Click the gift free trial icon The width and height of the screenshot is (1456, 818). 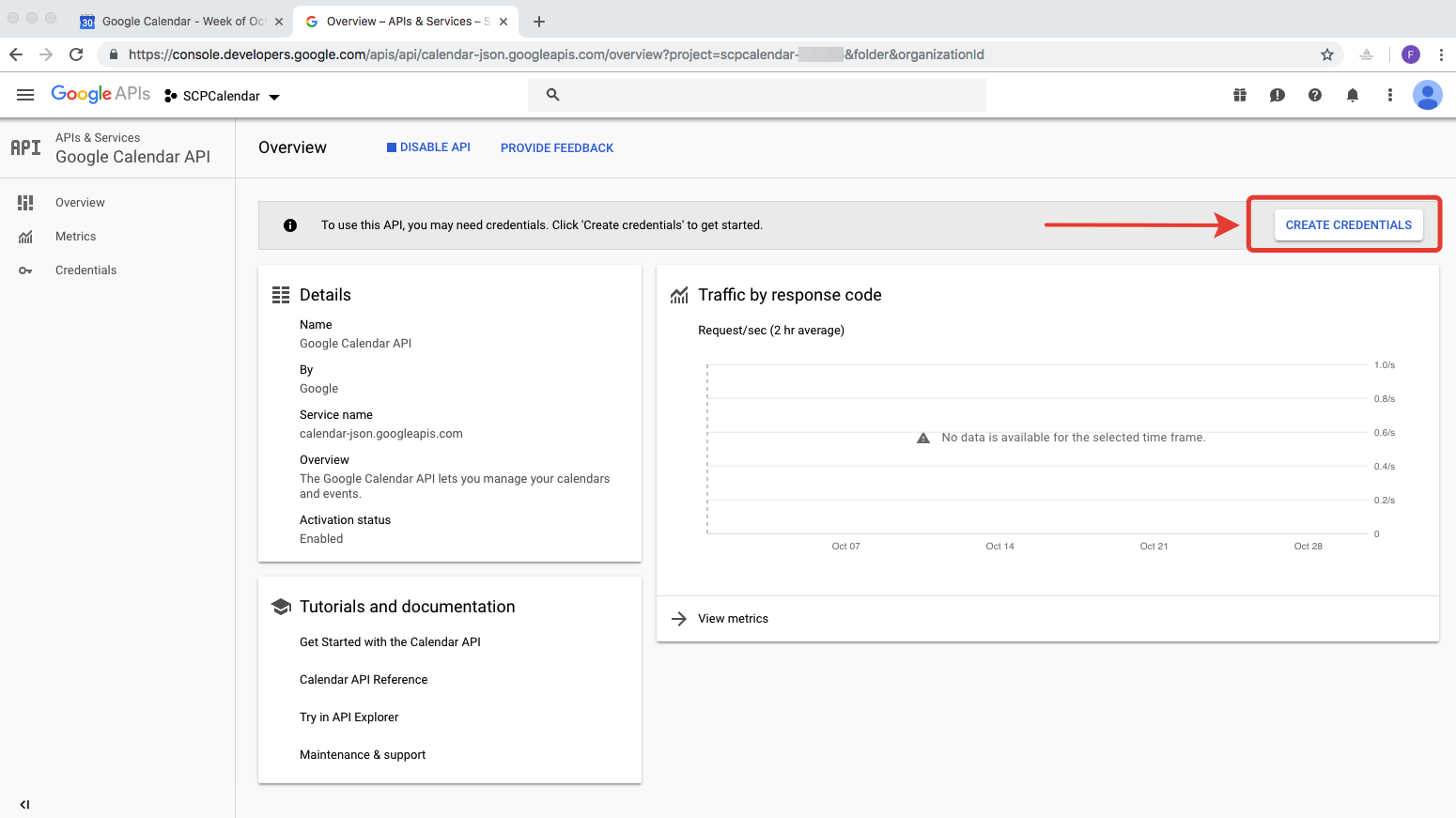(1240, 95)
